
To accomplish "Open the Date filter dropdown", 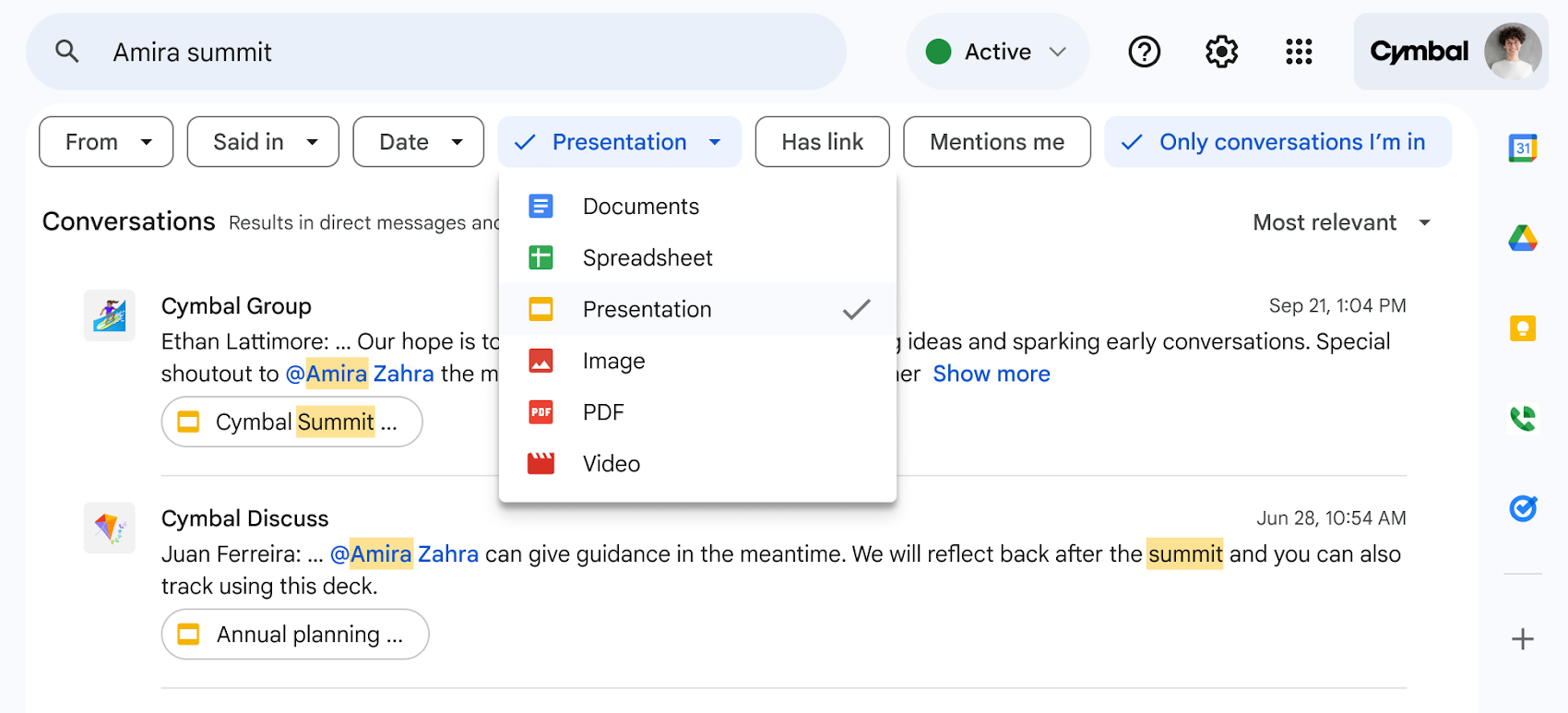I will [x=419, y=142].
